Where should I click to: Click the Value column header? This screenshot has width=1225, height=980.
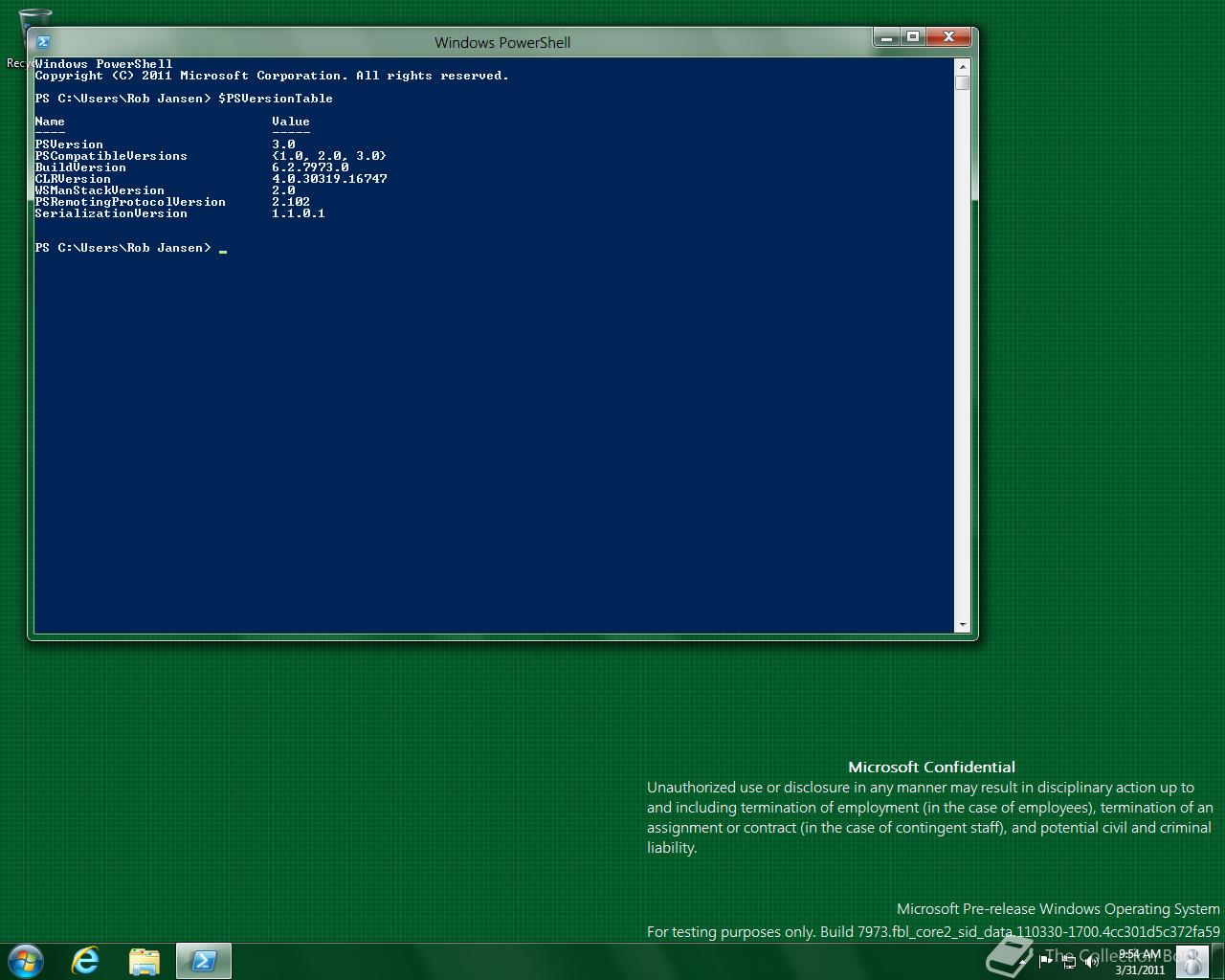[x=291, y=122]
